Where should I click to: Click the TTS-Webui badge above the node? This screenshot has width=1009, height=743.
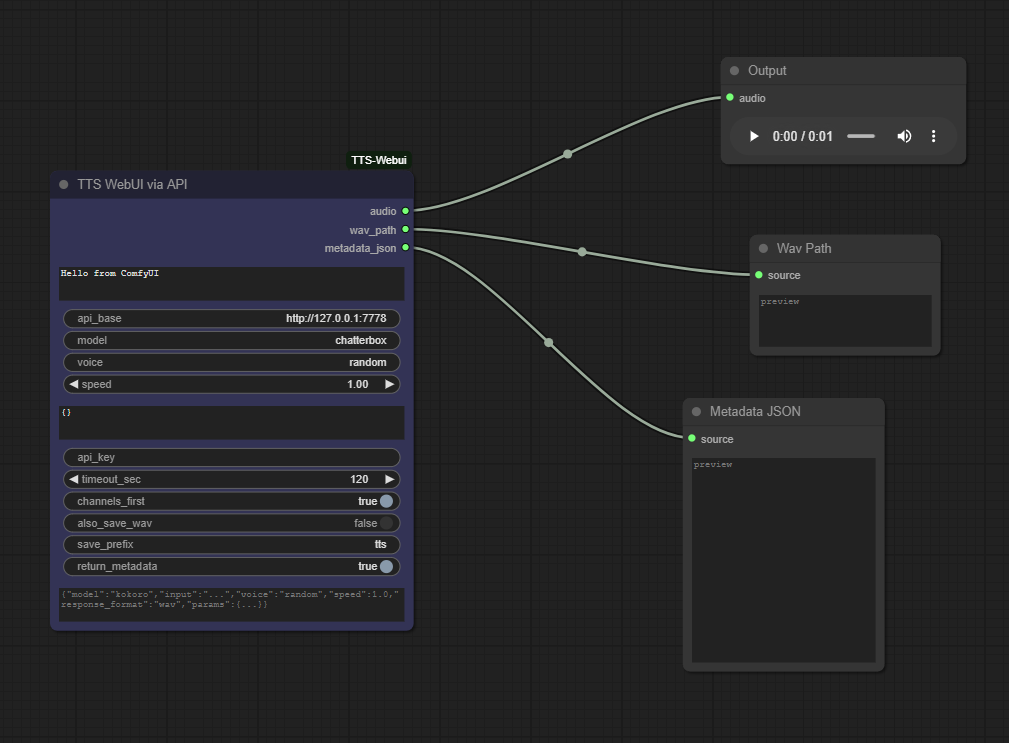click(378, 160)
